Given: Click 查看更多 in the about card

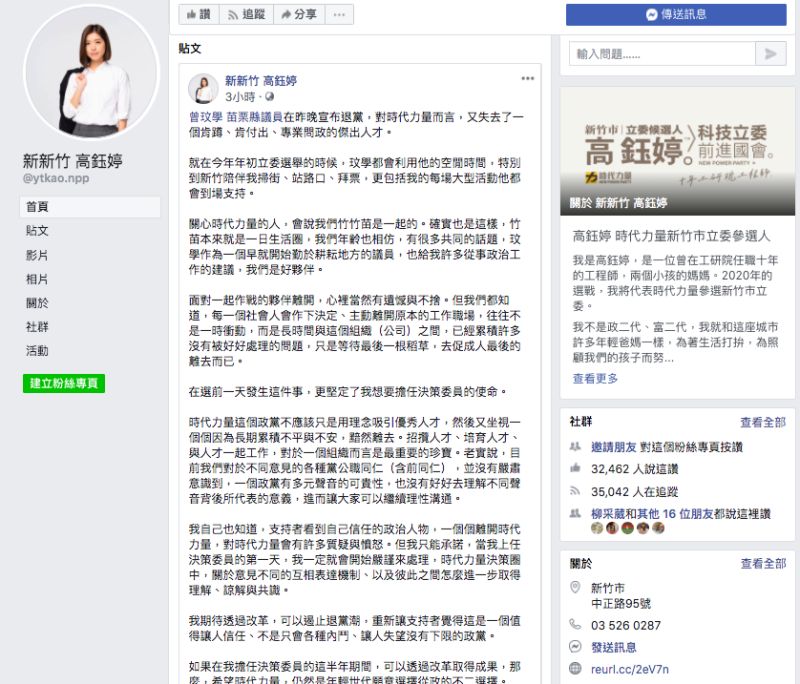Looking at the screenshot, I should [595, 378].
